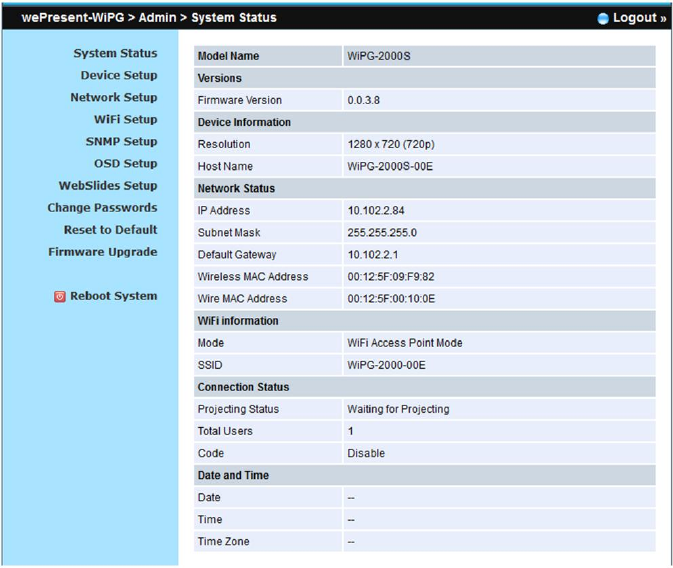Image resolution: width=673 pixels, height=568 pixels.
Task: Select IP address value 10.102.2.84
Action: 376,211
